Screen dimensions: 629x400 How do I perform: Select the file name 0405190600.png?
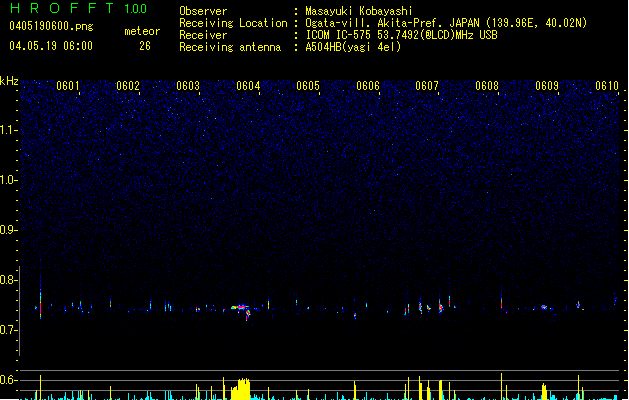pos(51,26)
